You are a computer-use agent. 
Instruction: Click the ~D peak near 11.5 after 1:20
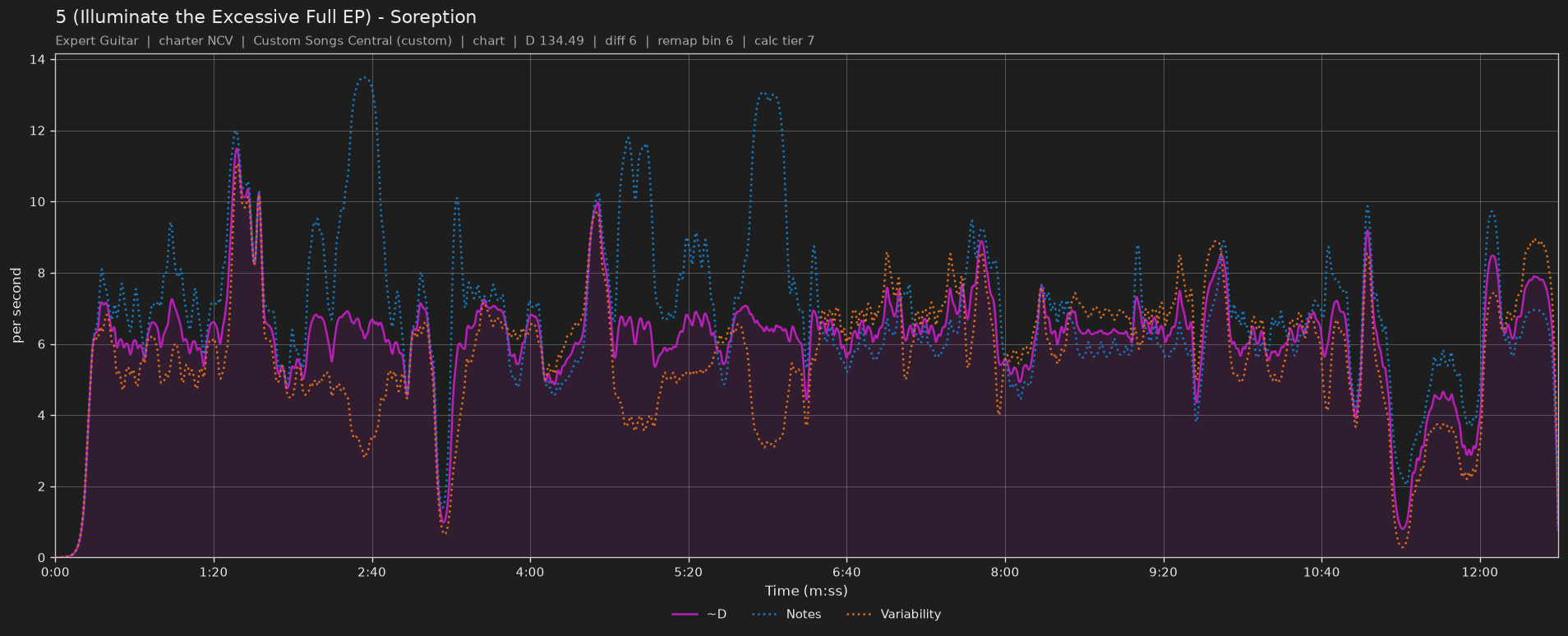pos(237,149)
